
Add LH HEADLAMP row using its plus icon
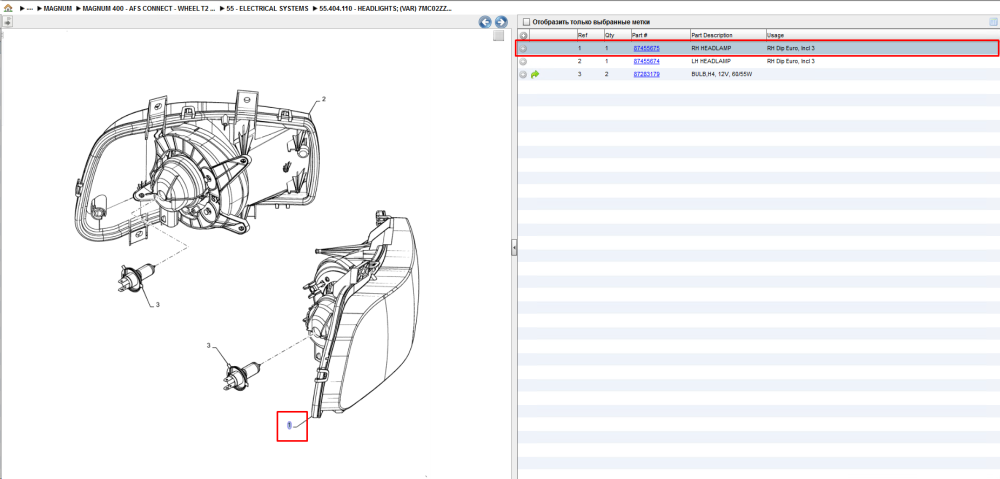523,61
